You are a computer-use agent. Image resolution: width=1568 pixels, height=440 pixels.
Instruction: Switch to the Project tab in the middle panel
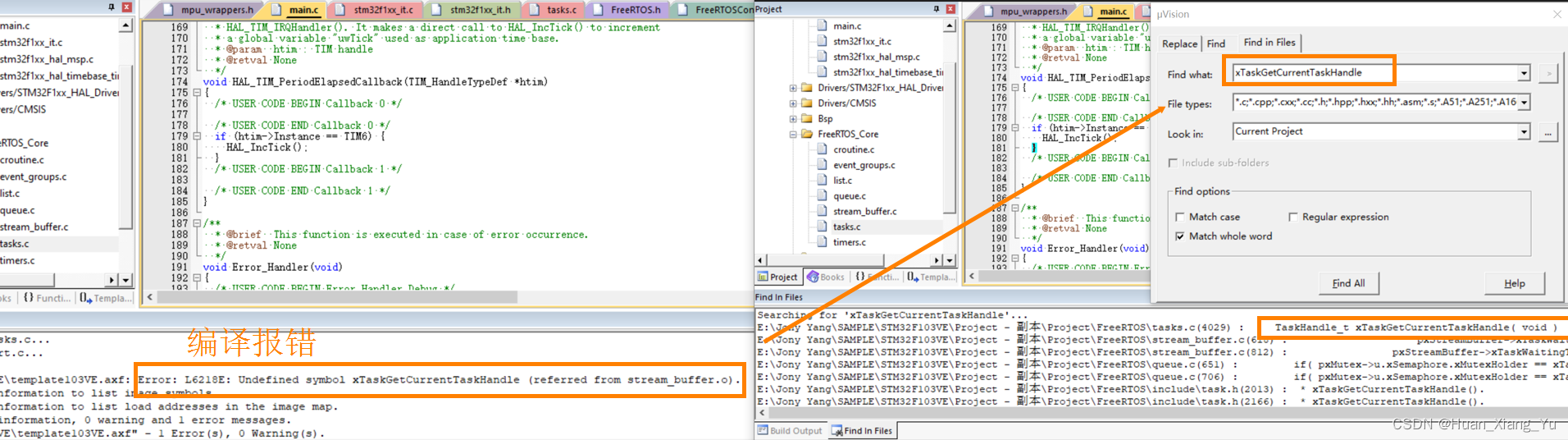point(777,277)
